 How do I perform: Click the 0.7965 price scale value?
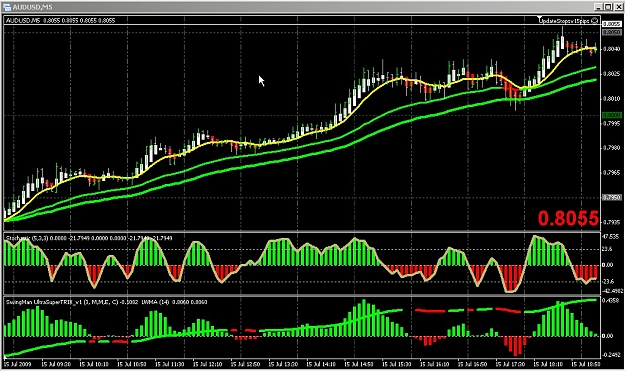[611, 173]
